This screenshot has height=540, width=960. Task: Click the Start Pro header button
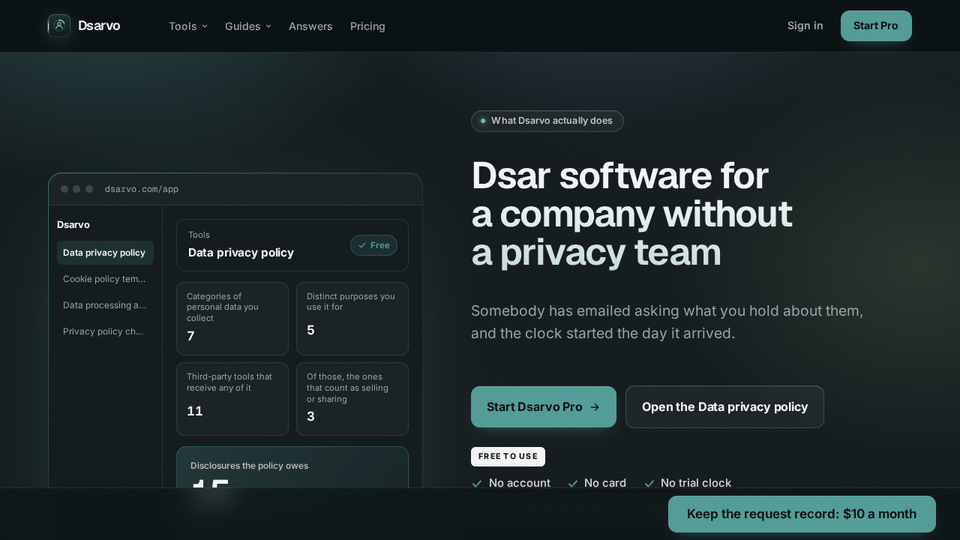876,26
